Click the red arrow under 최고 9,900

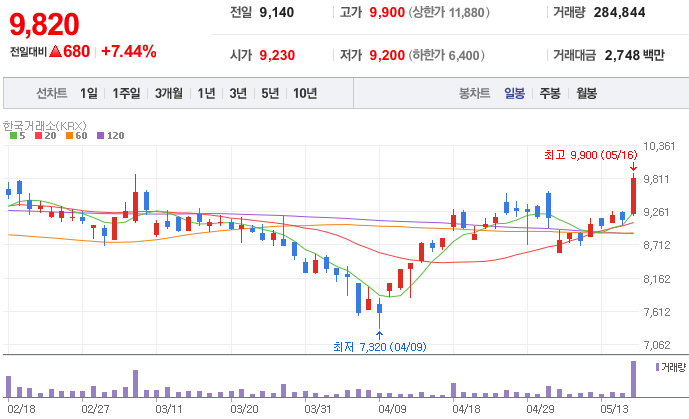[633, 166]
